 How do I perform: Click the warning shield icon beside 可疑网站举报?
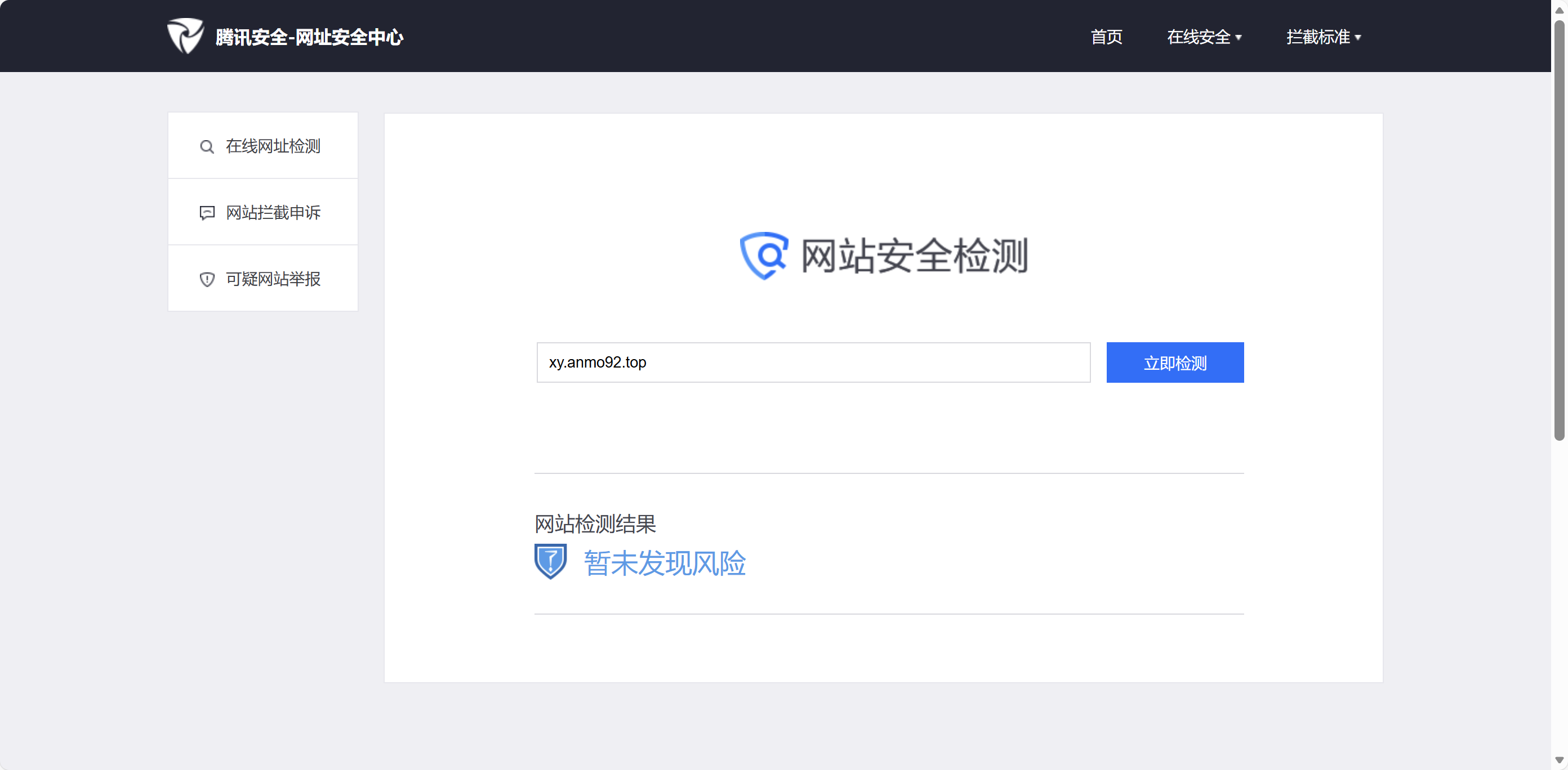click(x=207, y=279)
